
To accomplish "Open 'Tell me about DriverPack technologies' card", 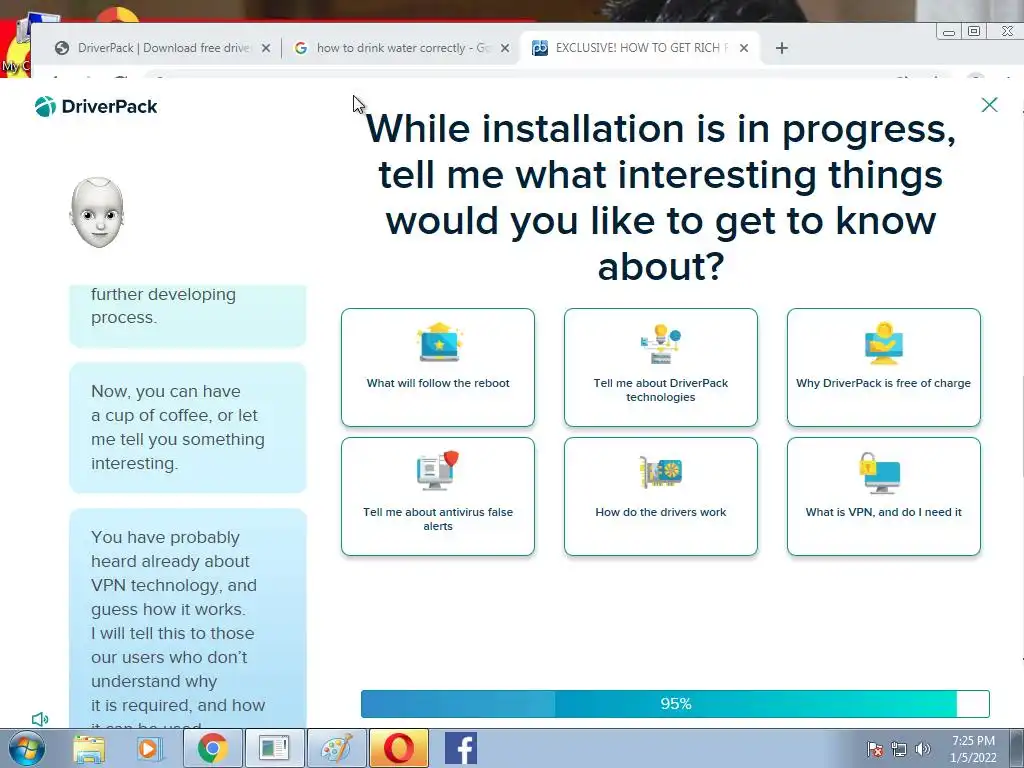I will click(660, 368).
